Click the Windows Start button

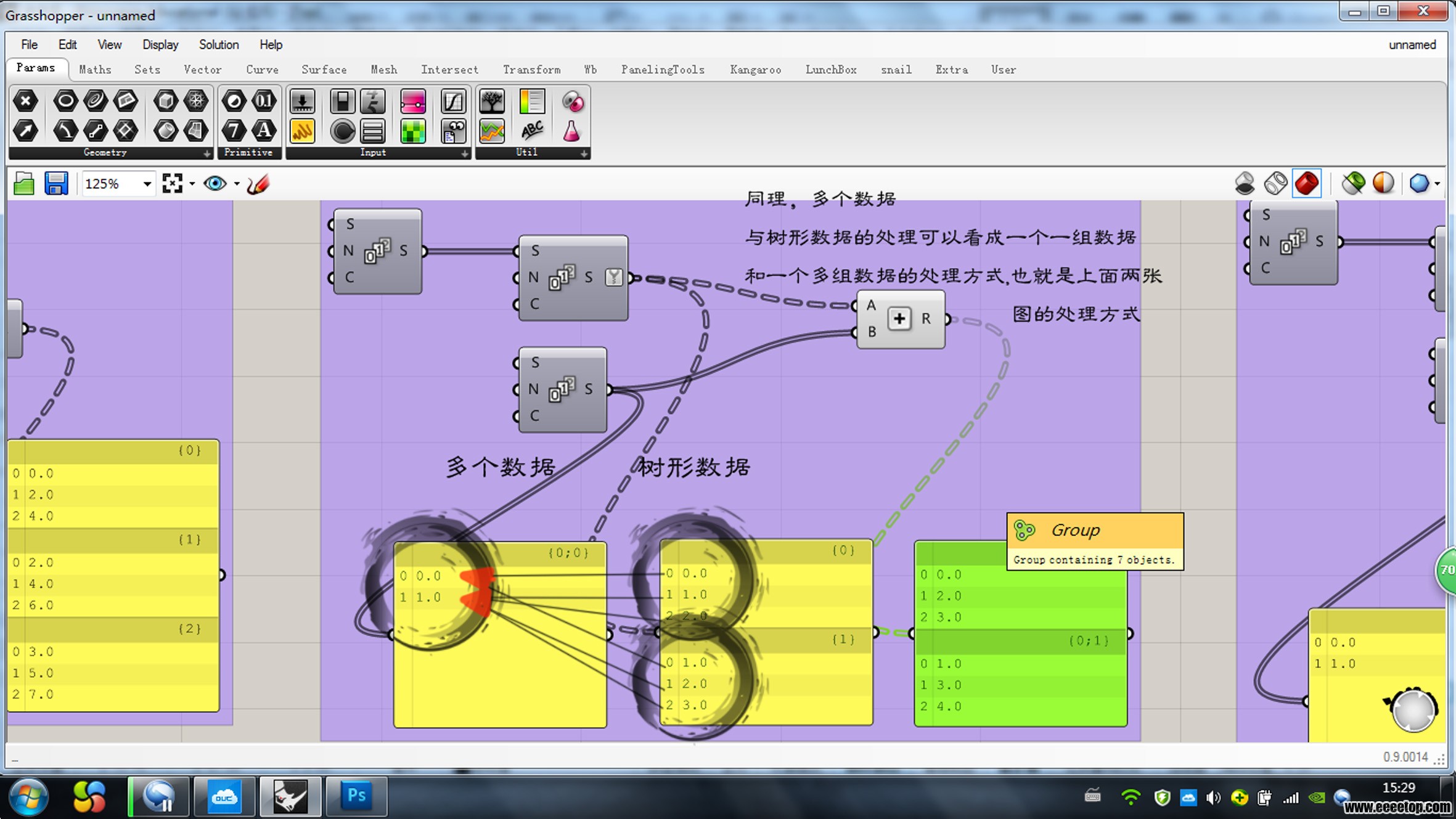(28, 797)
